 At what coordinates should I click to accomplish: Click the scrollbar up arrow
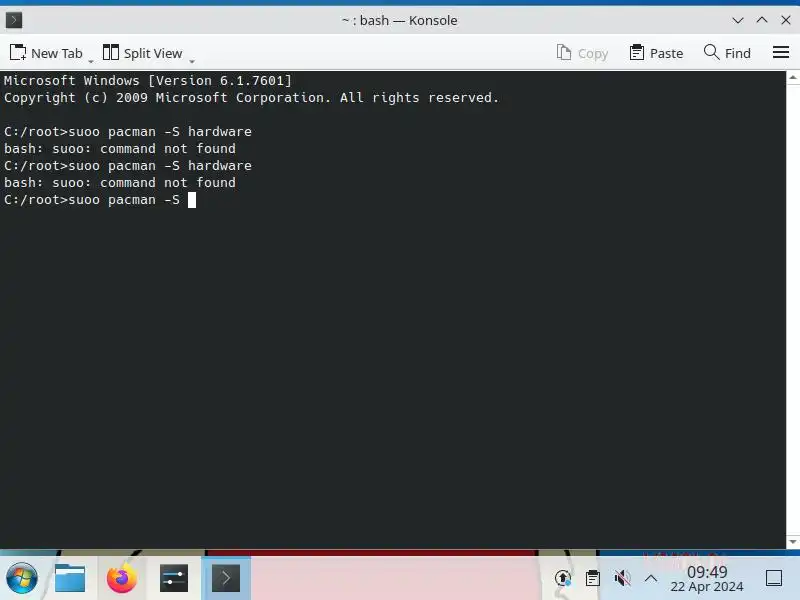click(x=793, y=78)
